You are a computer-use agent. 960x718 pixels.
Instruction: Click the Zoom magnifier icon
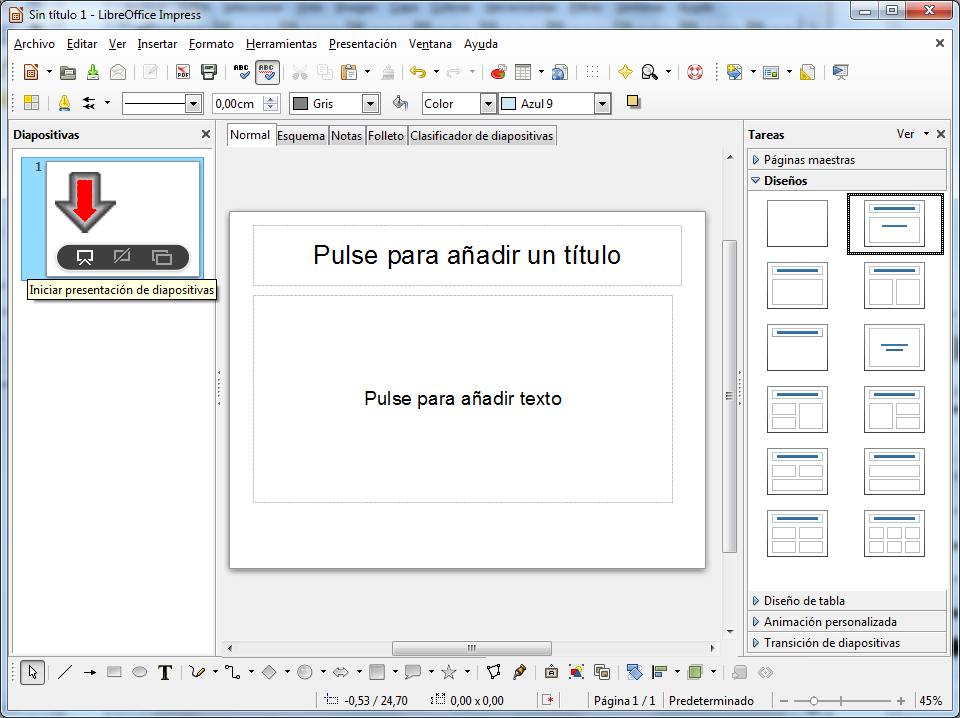649,72
